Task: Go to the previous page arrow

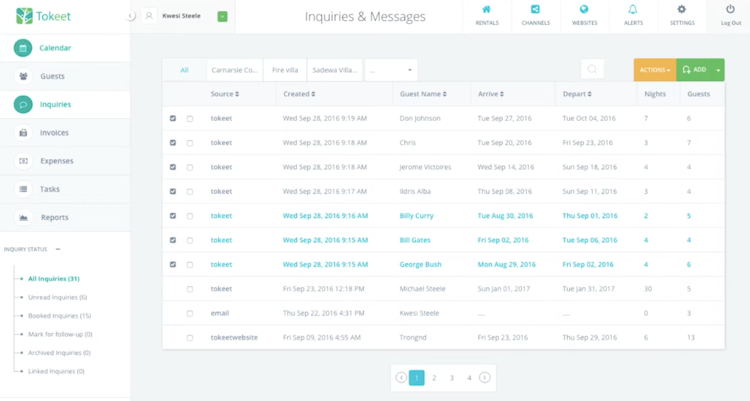Action: point(401,378)
